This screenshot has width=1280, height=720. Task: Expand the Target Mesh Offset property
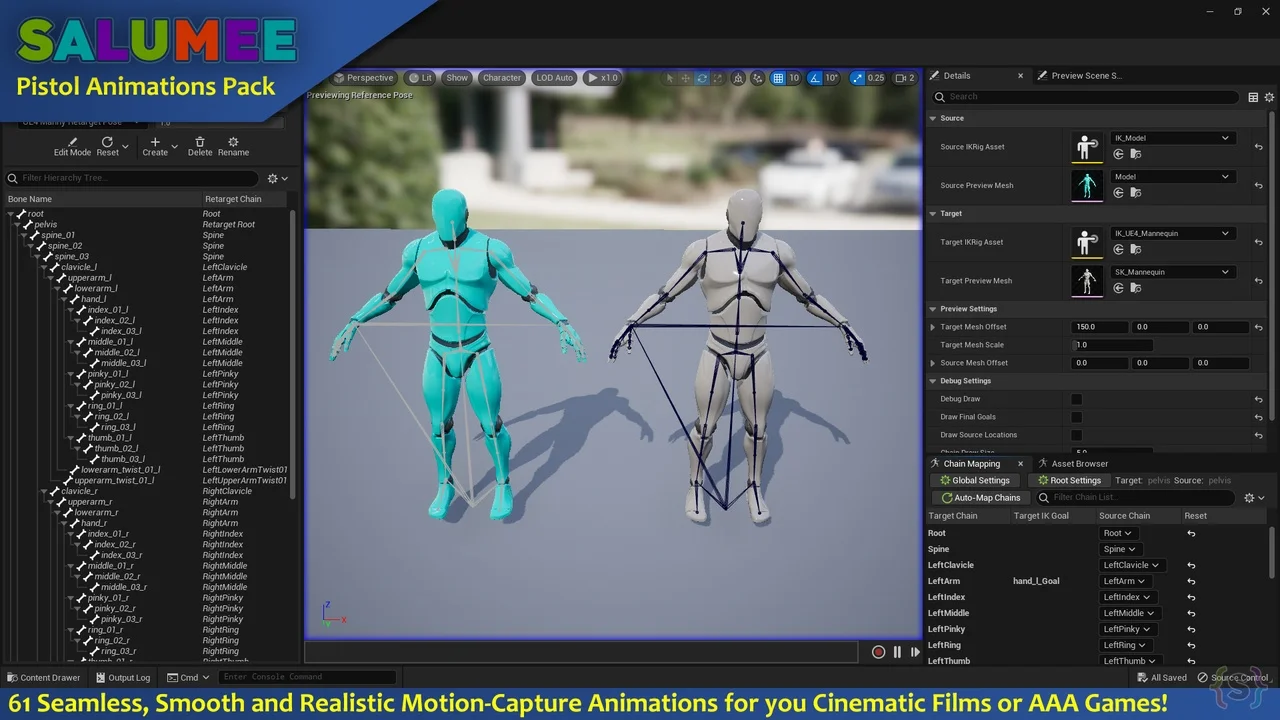coord(933,327)
